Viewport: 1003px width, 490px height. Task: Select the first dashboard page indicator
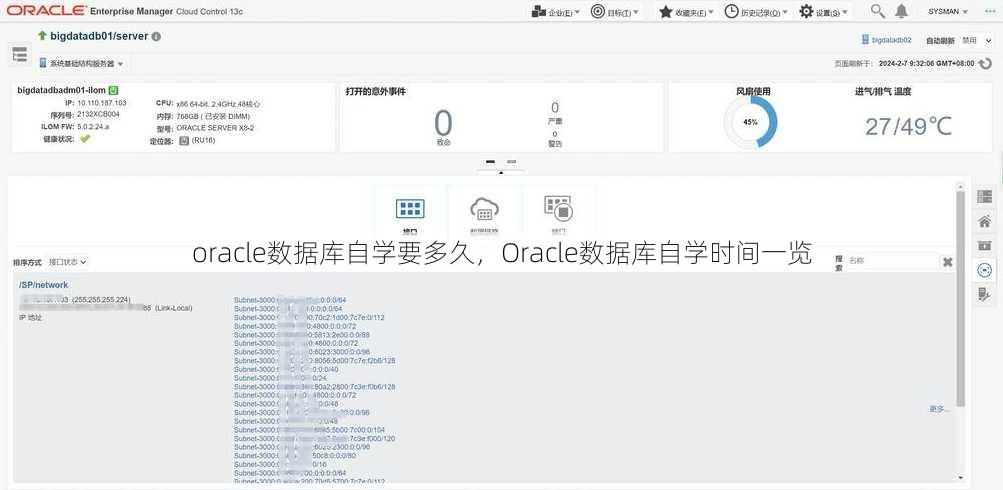click(490, 162)
